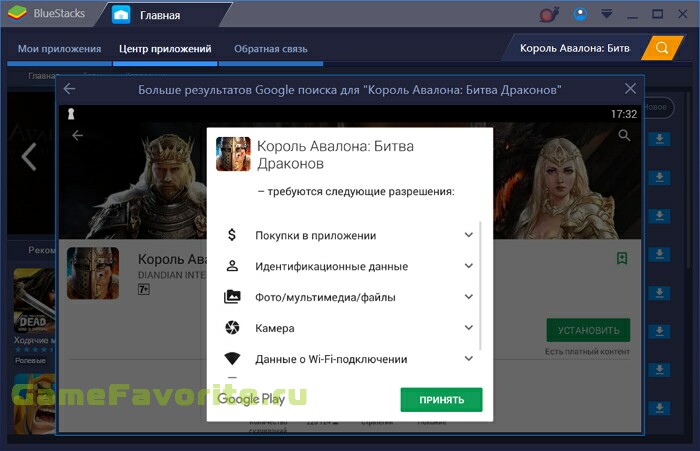
Task: Expand Фото/мультимедиа/файлы permission
Action: (468, 296)
